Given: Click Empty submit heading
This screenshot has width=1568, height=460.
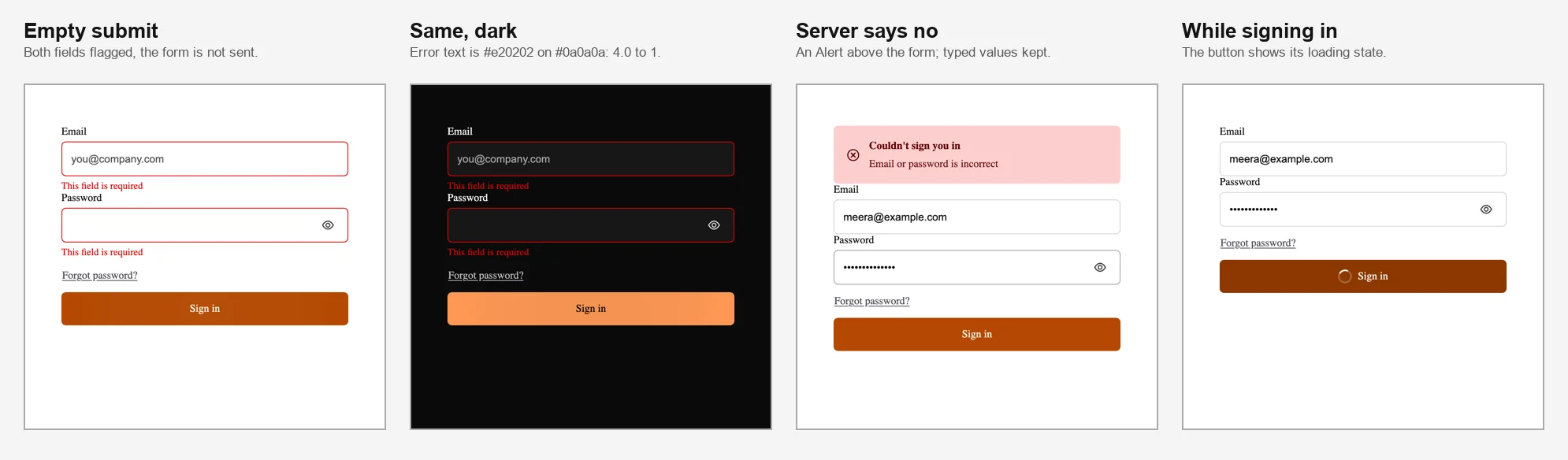Looking at the screenshot, I should [x=91, y=31].
